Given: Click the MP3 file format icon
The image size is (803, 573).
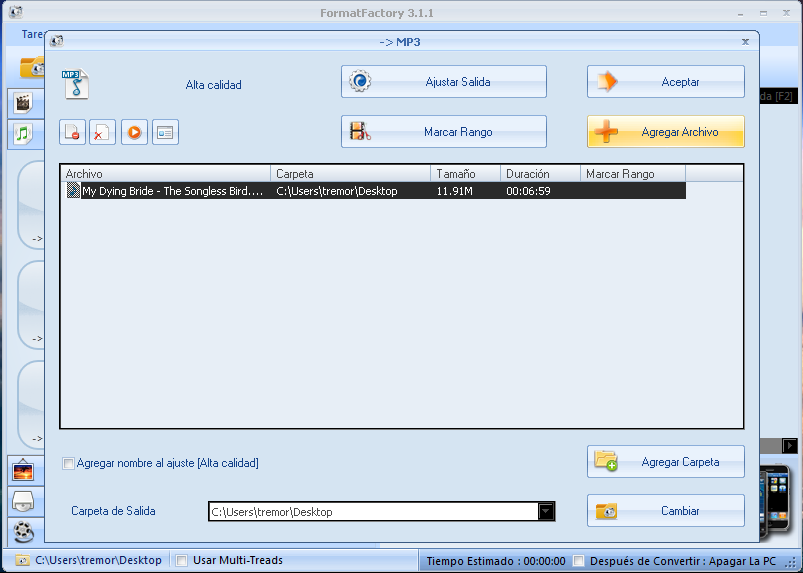Looking at the screenshot, I should coord(76,84).
